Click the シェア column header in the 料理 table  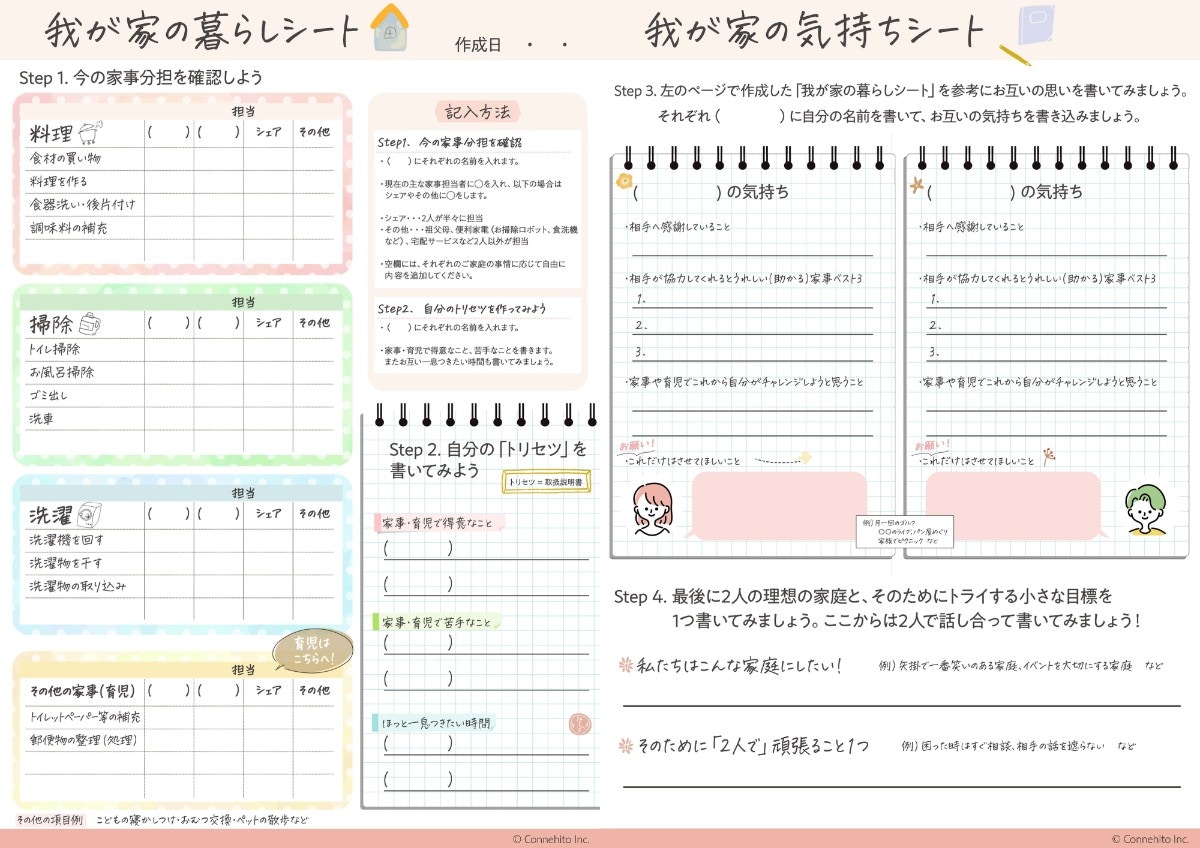coord(268,132)
